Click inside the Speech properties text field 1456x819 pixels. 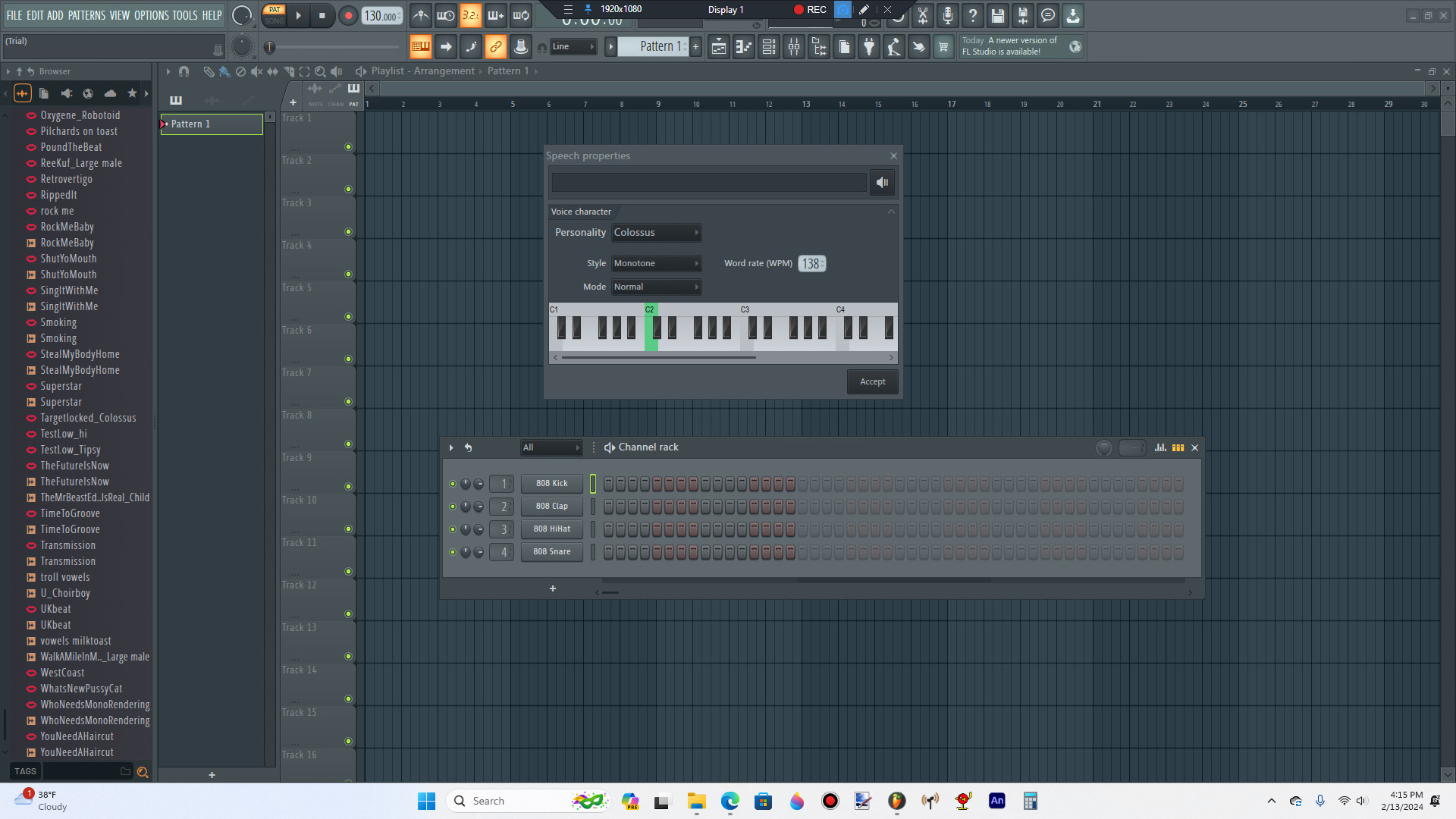[x=709, y=182]
